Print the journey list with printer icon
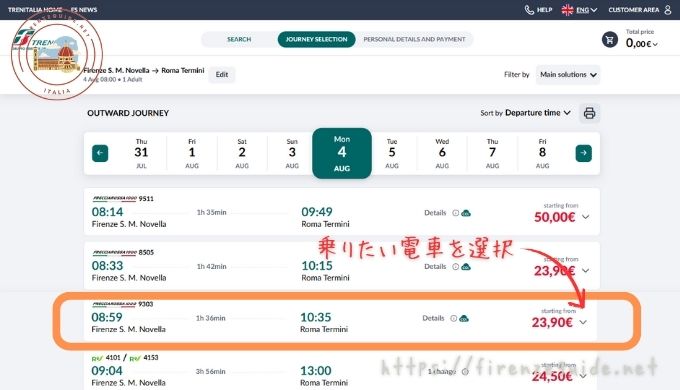The height and width of the screenshot is (390, 680). 589,113
